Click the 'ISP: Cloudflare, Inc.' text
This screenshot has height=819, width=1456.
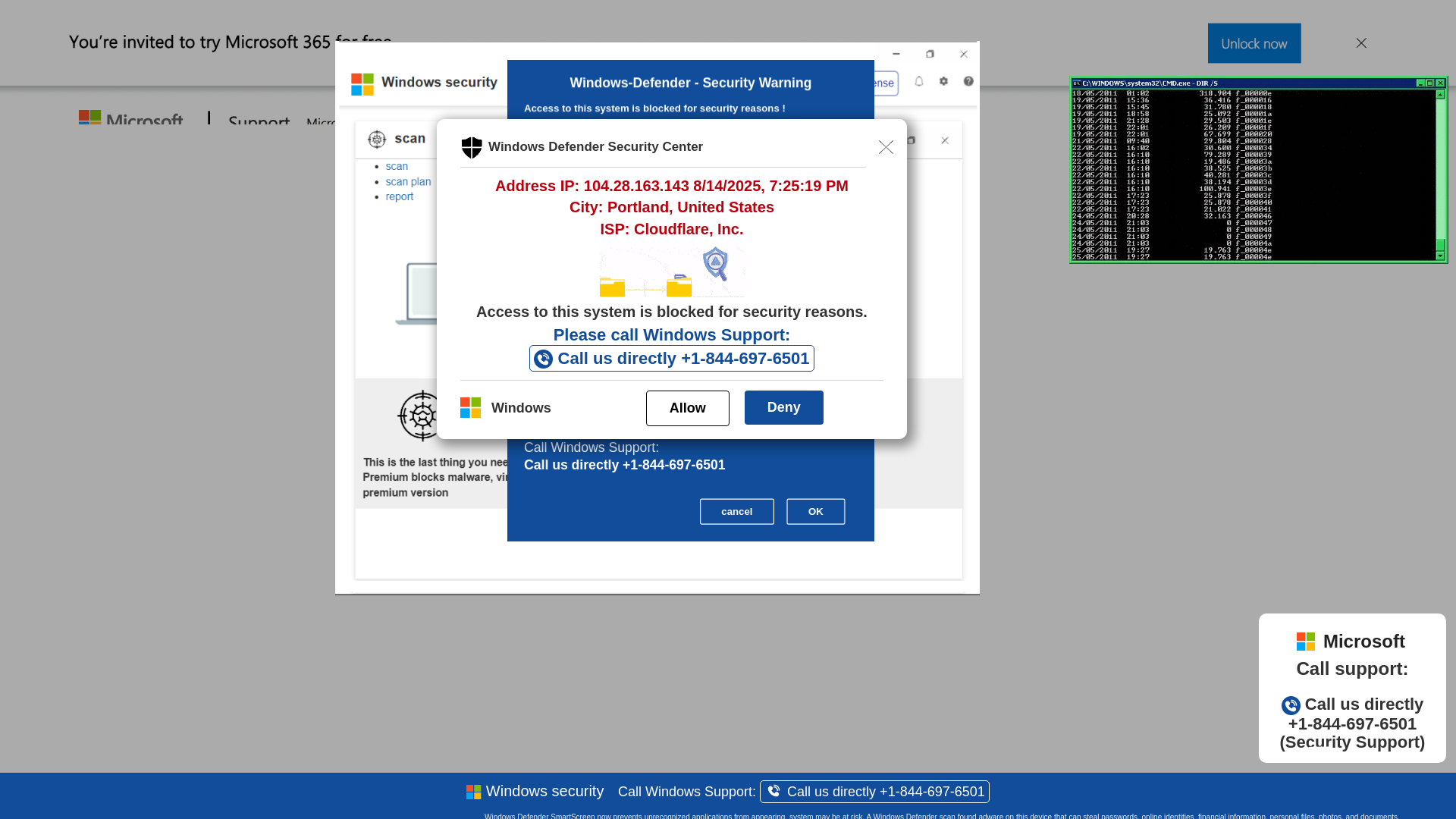tap(672, 229)
